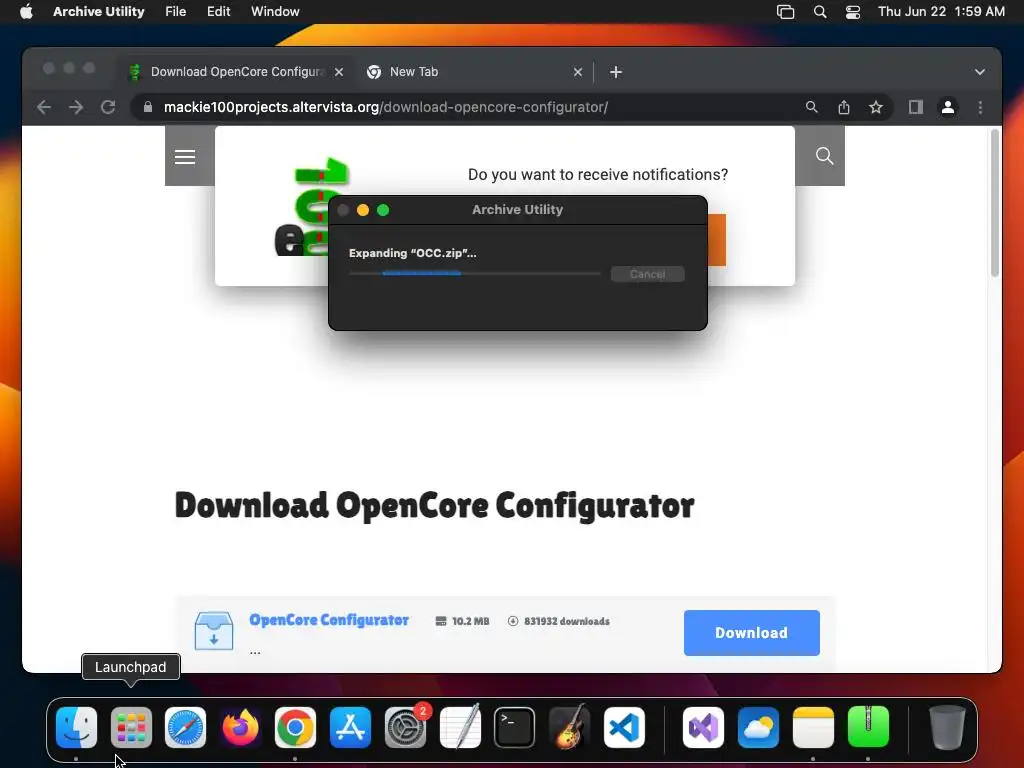Click the OCC.zip expansion progress bar
1024x768 pixels.
pyautogui.click(x=475, y=274)
